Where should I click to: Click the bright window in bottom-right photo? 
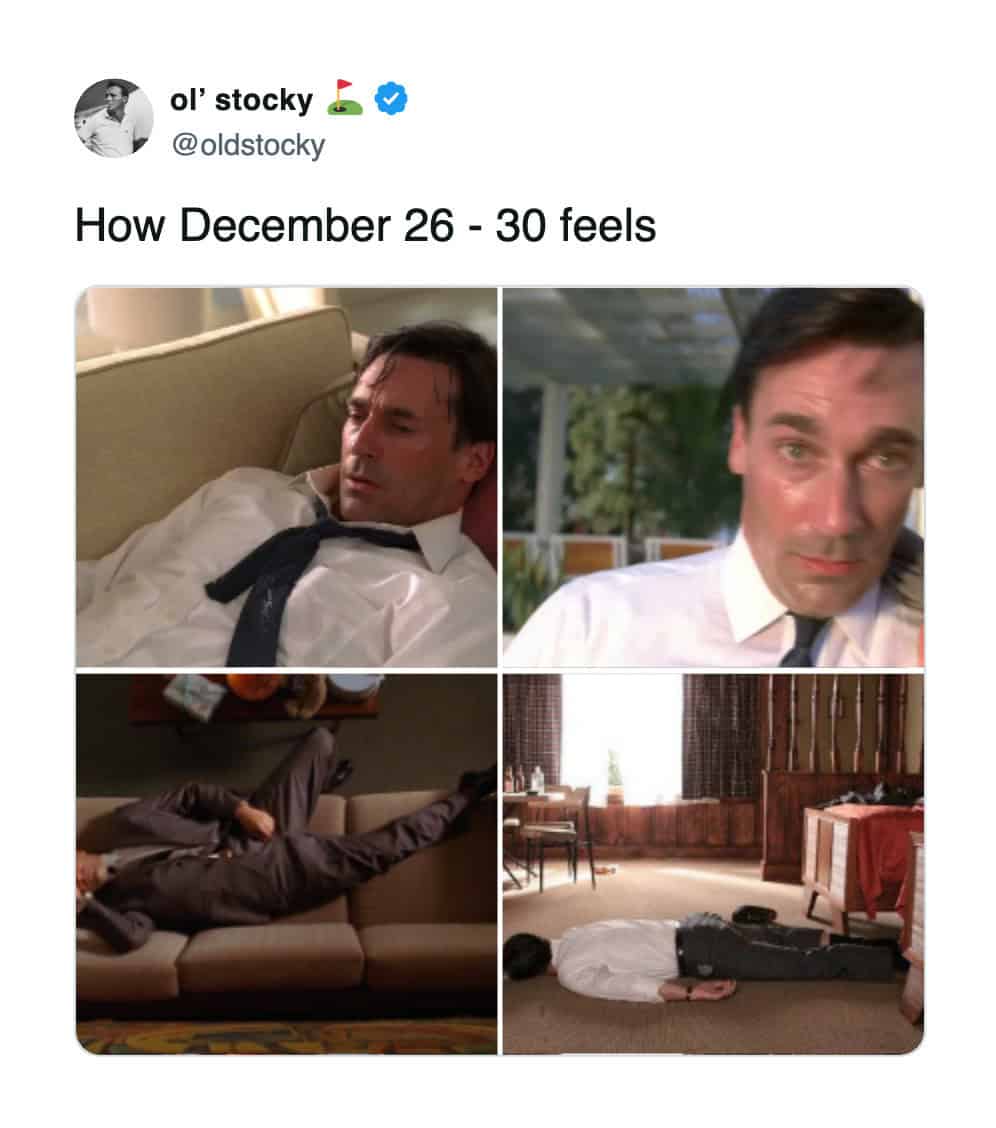tap(621, 735)
